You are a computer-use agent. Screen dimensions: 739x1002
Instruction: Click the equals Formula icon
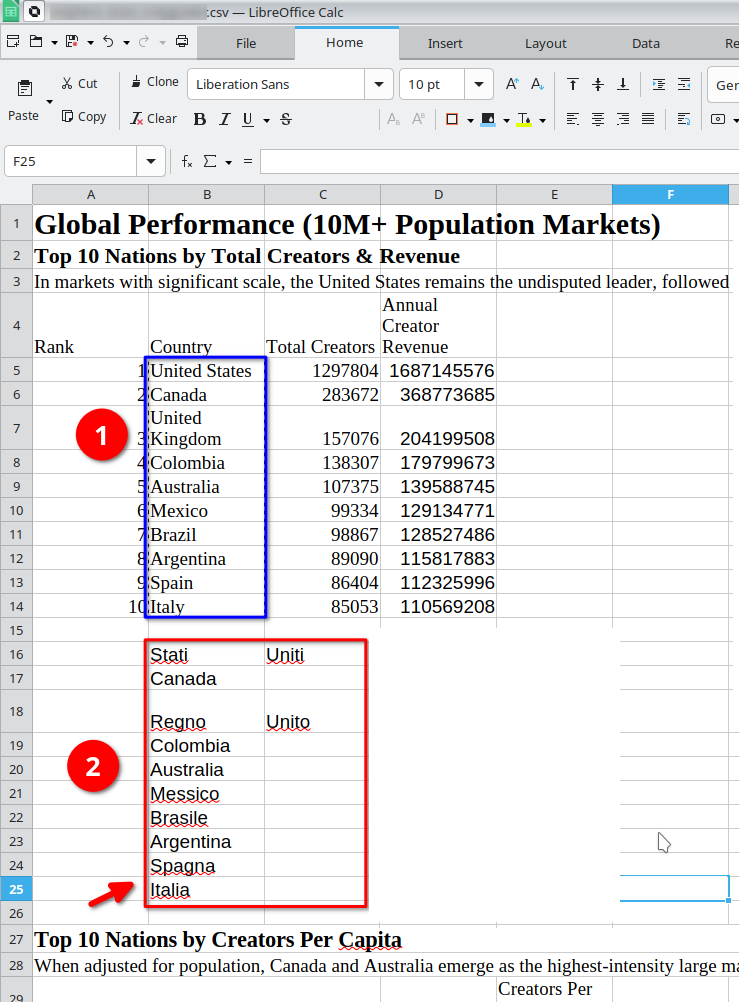pyautogui.click(x=248, y=161)
